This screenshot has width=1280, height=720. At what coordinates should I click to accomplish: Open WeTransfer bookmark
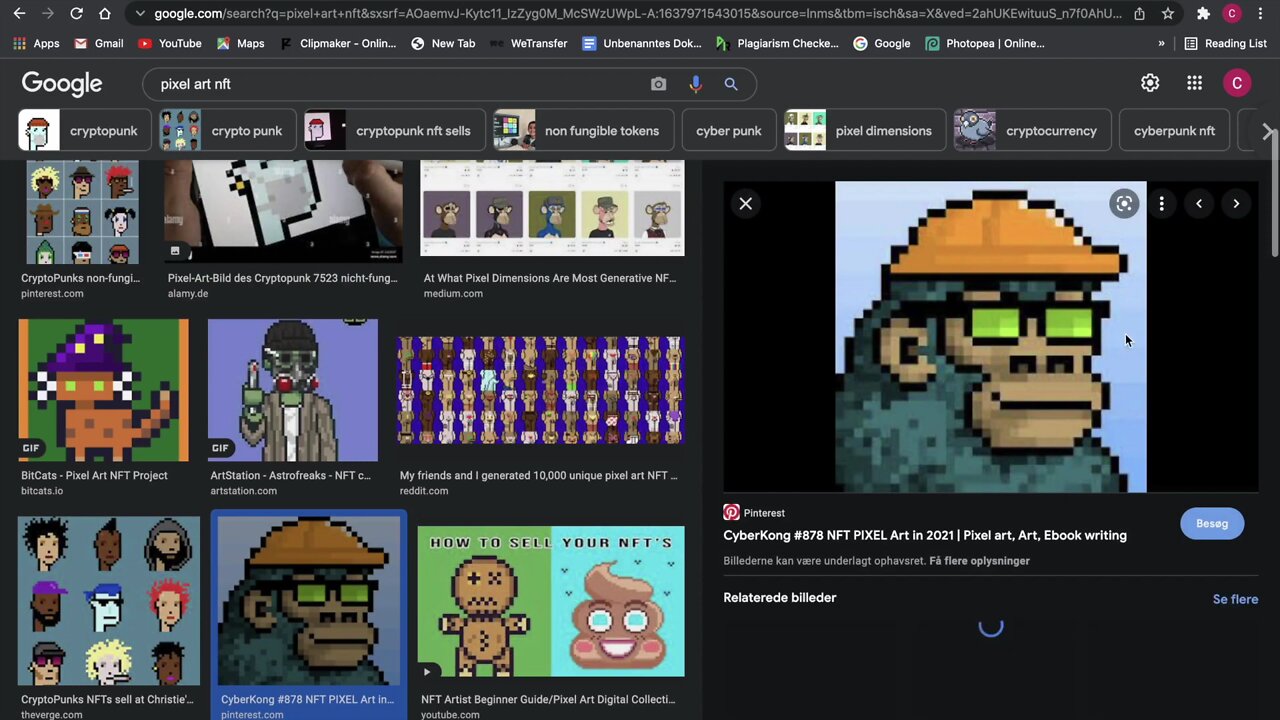(528, 44)
